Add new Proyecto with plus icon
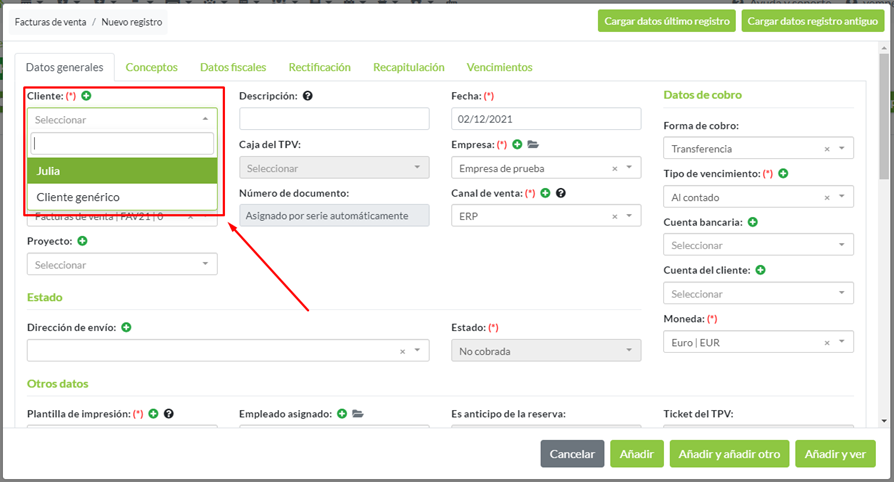The height and width of the screenshot is (482, 894). tap(82, 241)
